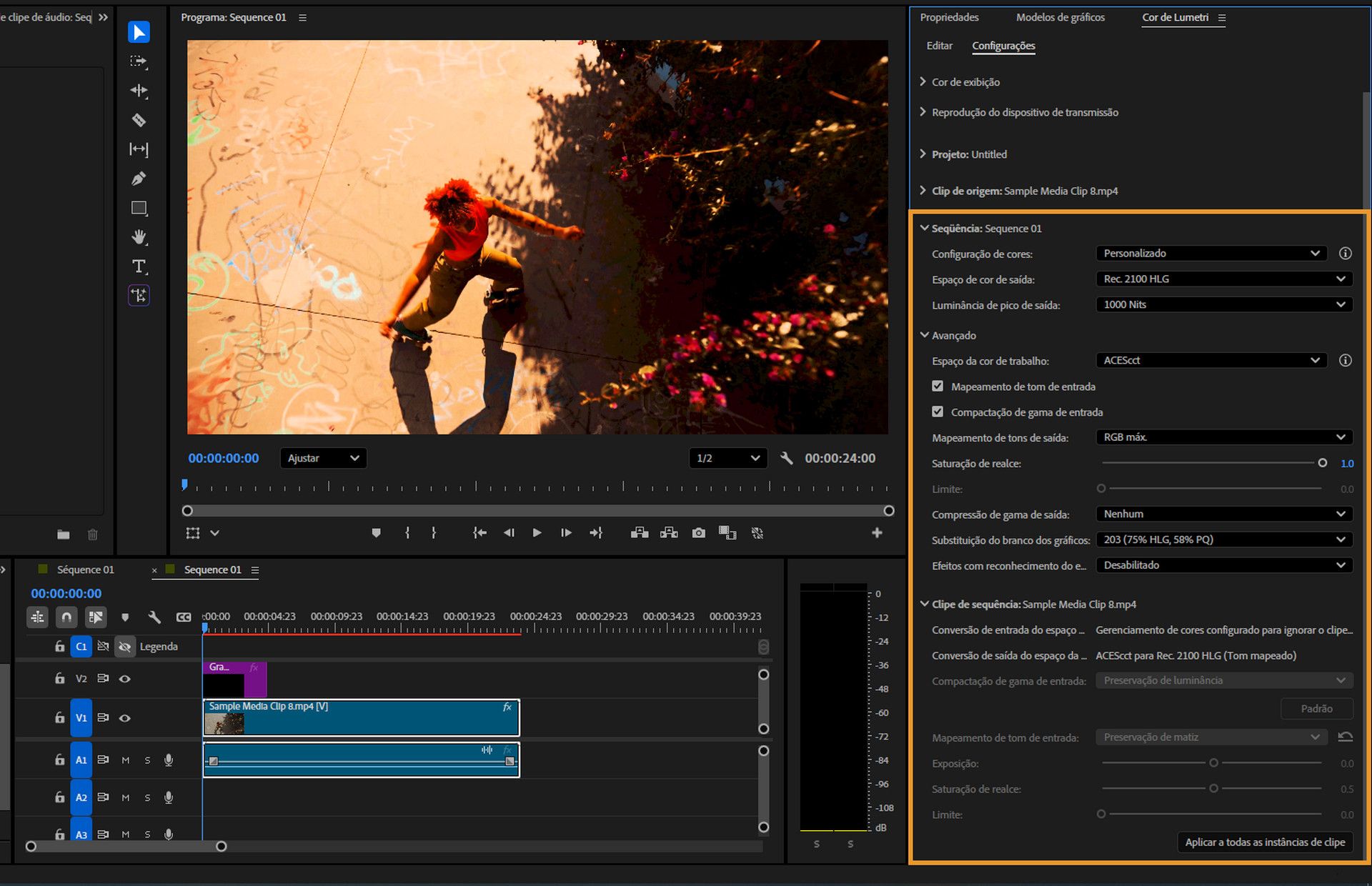Click the Play button in program monitor
The image size is (1372, 886).
537,532
